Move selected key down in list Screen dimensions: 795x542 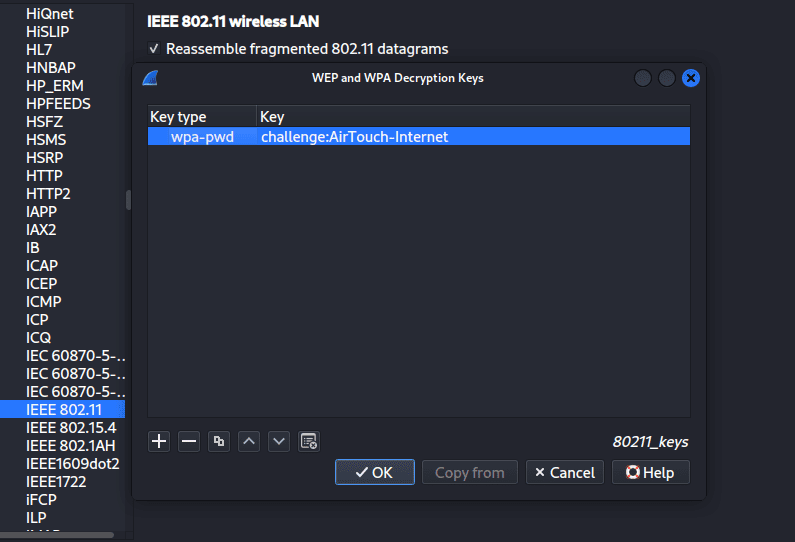pyautogui.click(x=279, y=441)
